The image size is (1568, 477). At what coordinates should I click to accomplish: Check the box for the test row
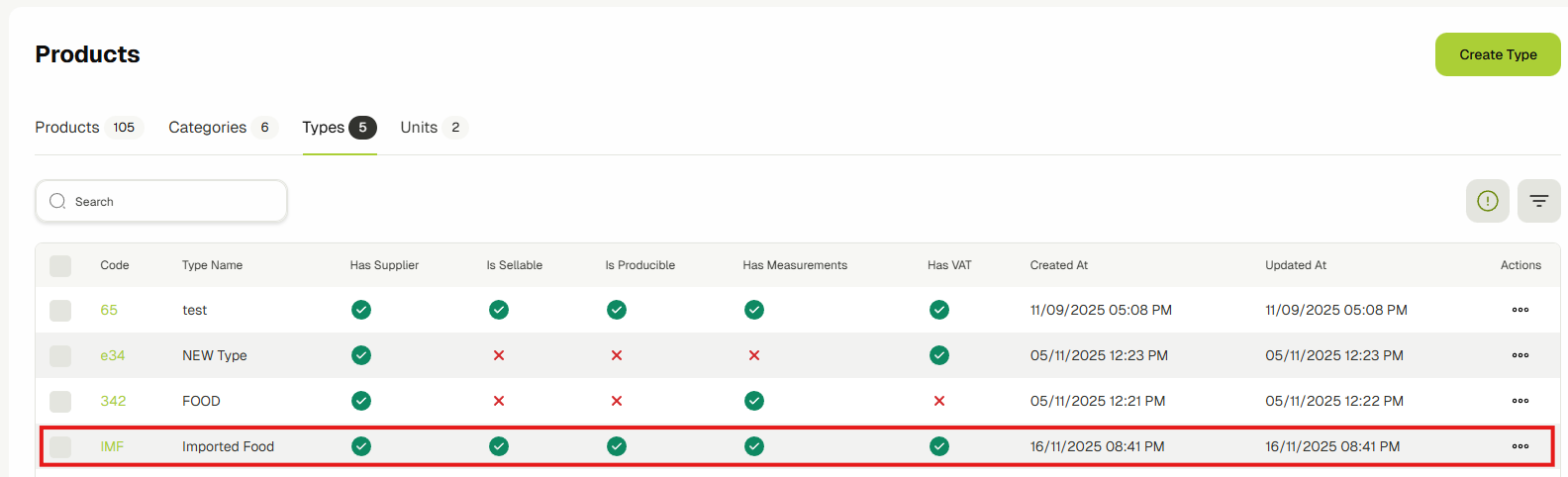tap(60, 310)
